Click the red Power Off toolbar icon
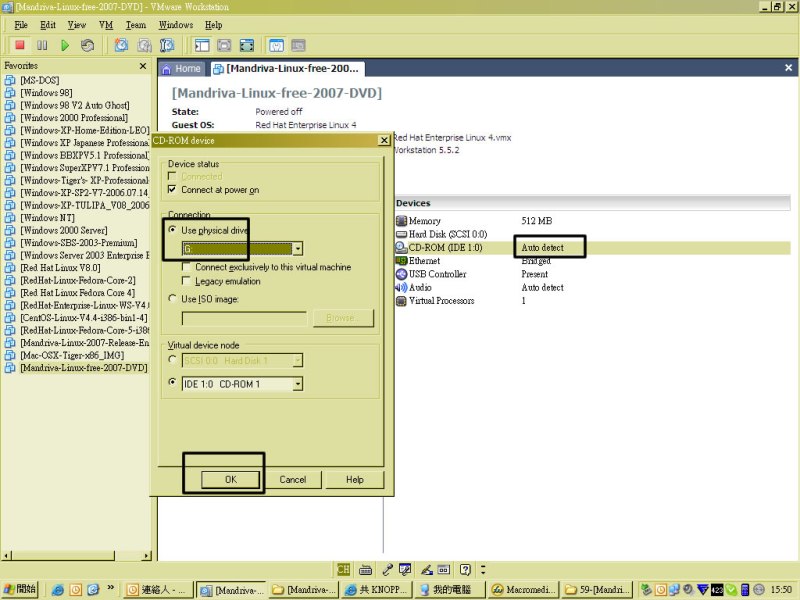 click(x=20, y=45)
